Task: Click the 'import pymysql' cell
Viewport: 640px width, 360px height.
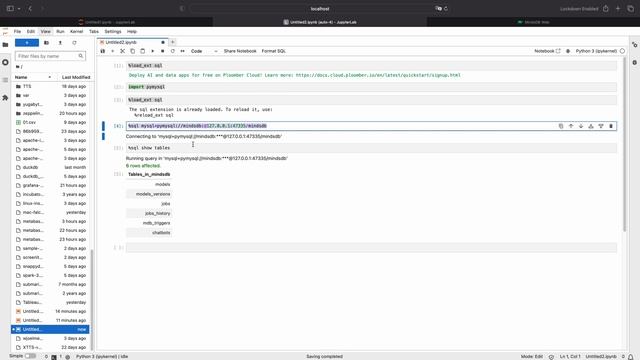Action: tap(371, 87)
